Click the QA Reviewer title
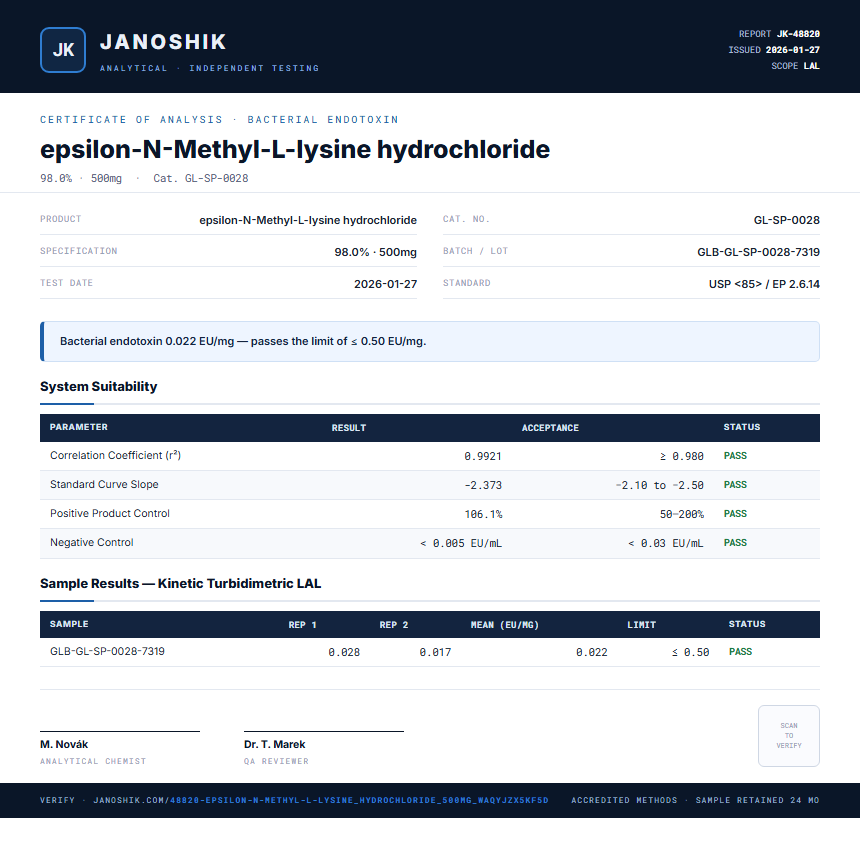The height and width of the screenshot is (846, 860). 276,762
